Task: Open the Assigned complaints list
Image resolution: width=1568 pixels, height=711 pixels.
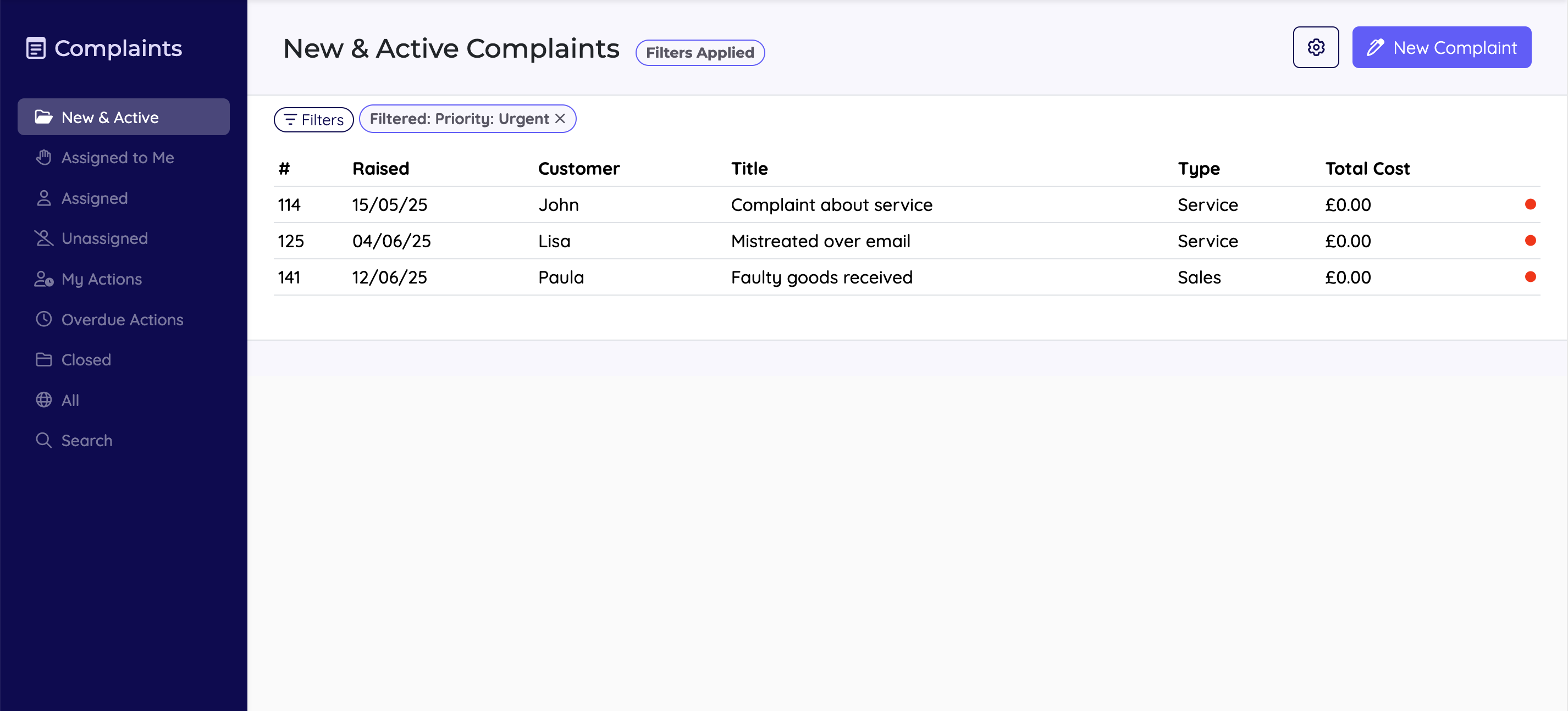Action: (124, 198)
